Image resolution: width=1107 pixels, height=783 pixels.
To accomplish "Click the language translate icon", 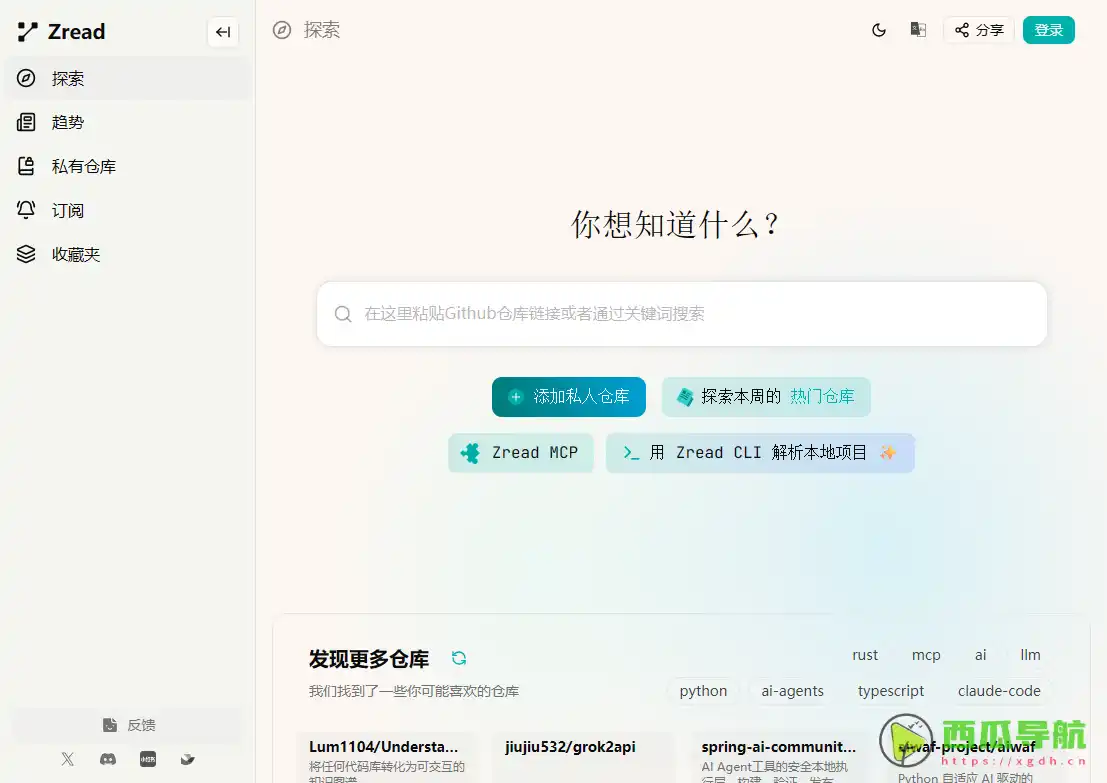I will [x=918, y=30].
